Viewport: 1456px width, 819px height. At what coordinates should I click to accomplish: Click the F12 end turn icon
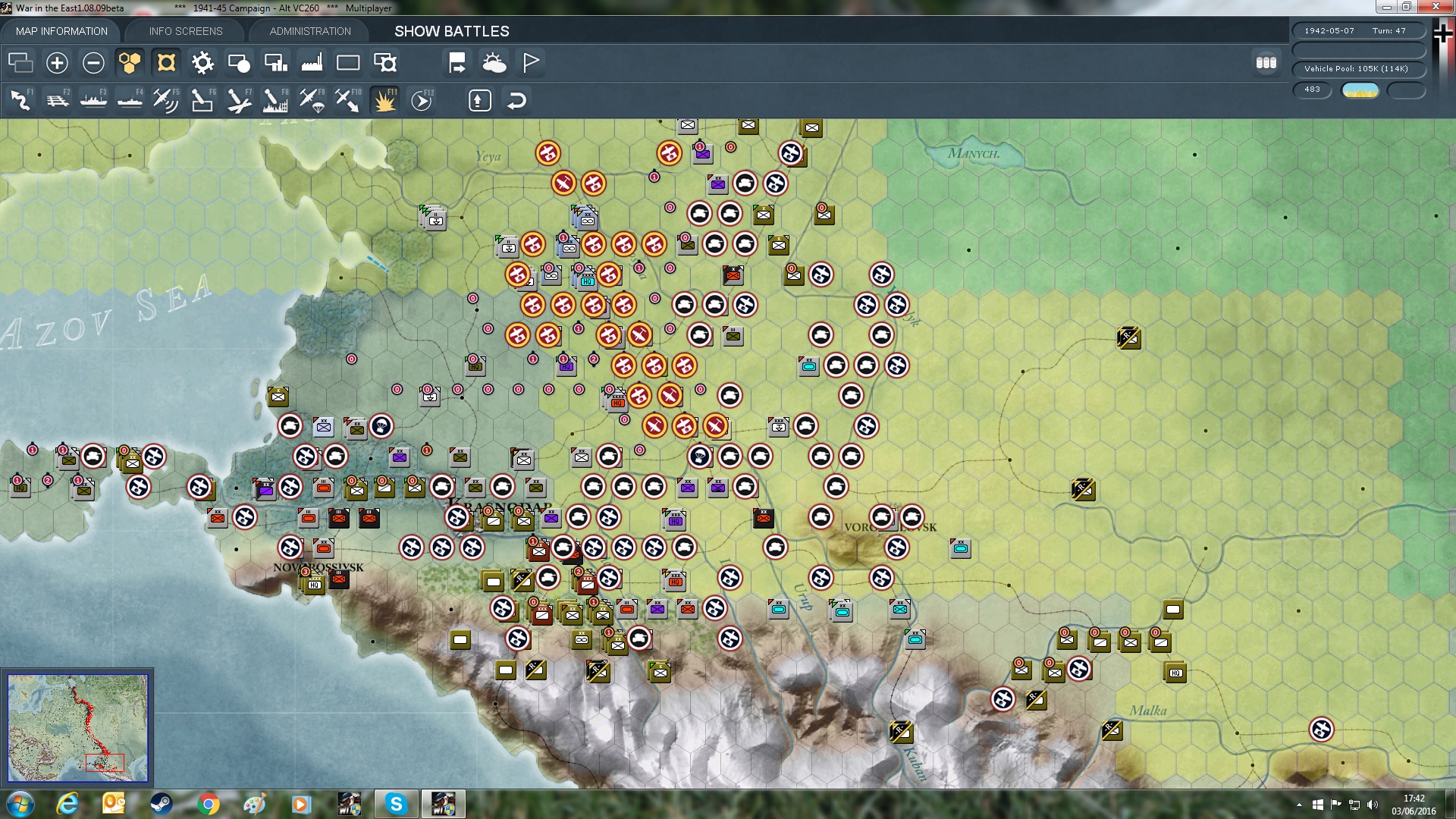pos(422,100)
